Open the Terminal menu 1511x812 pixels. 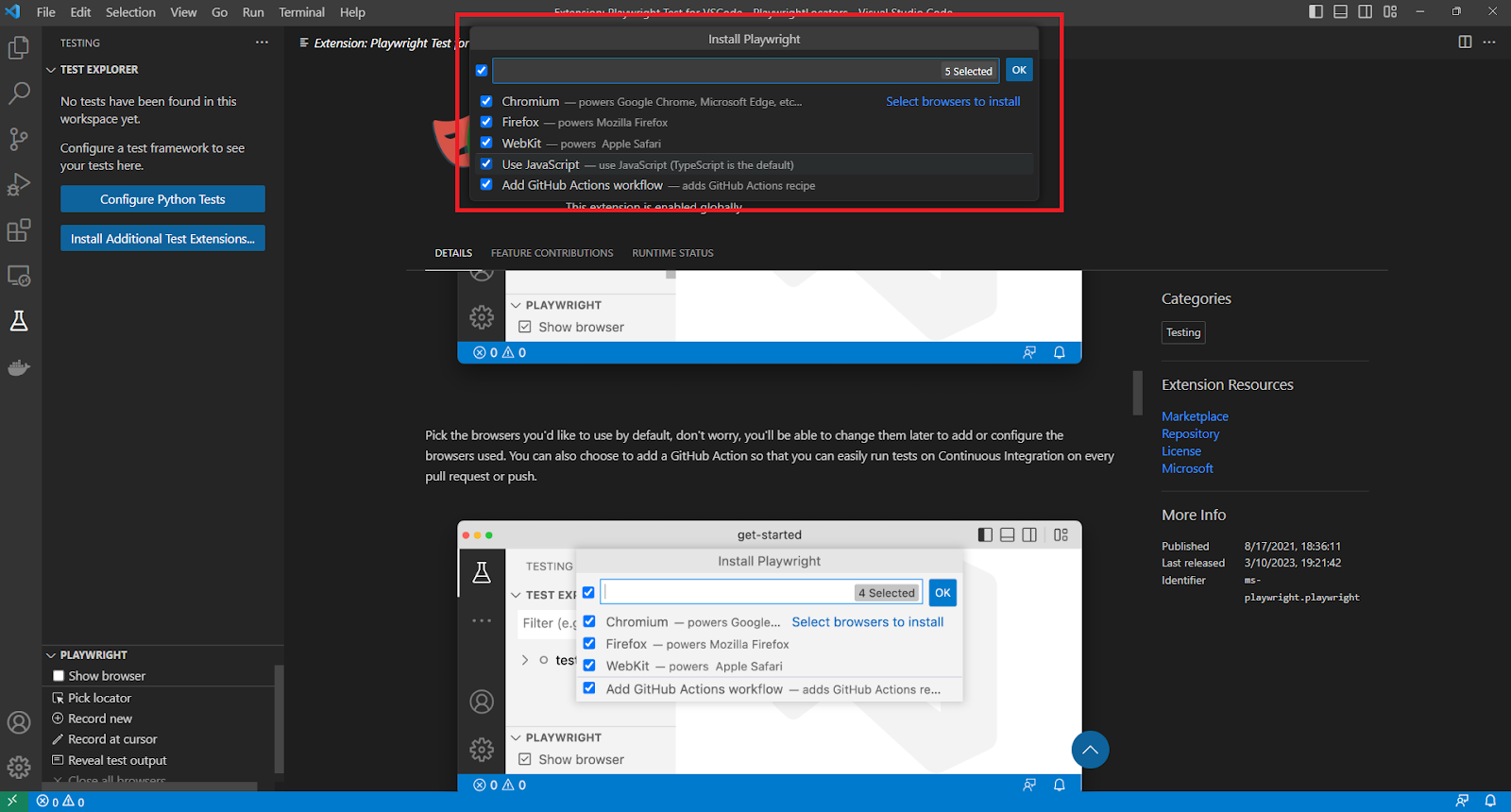(x=302, y=12)
